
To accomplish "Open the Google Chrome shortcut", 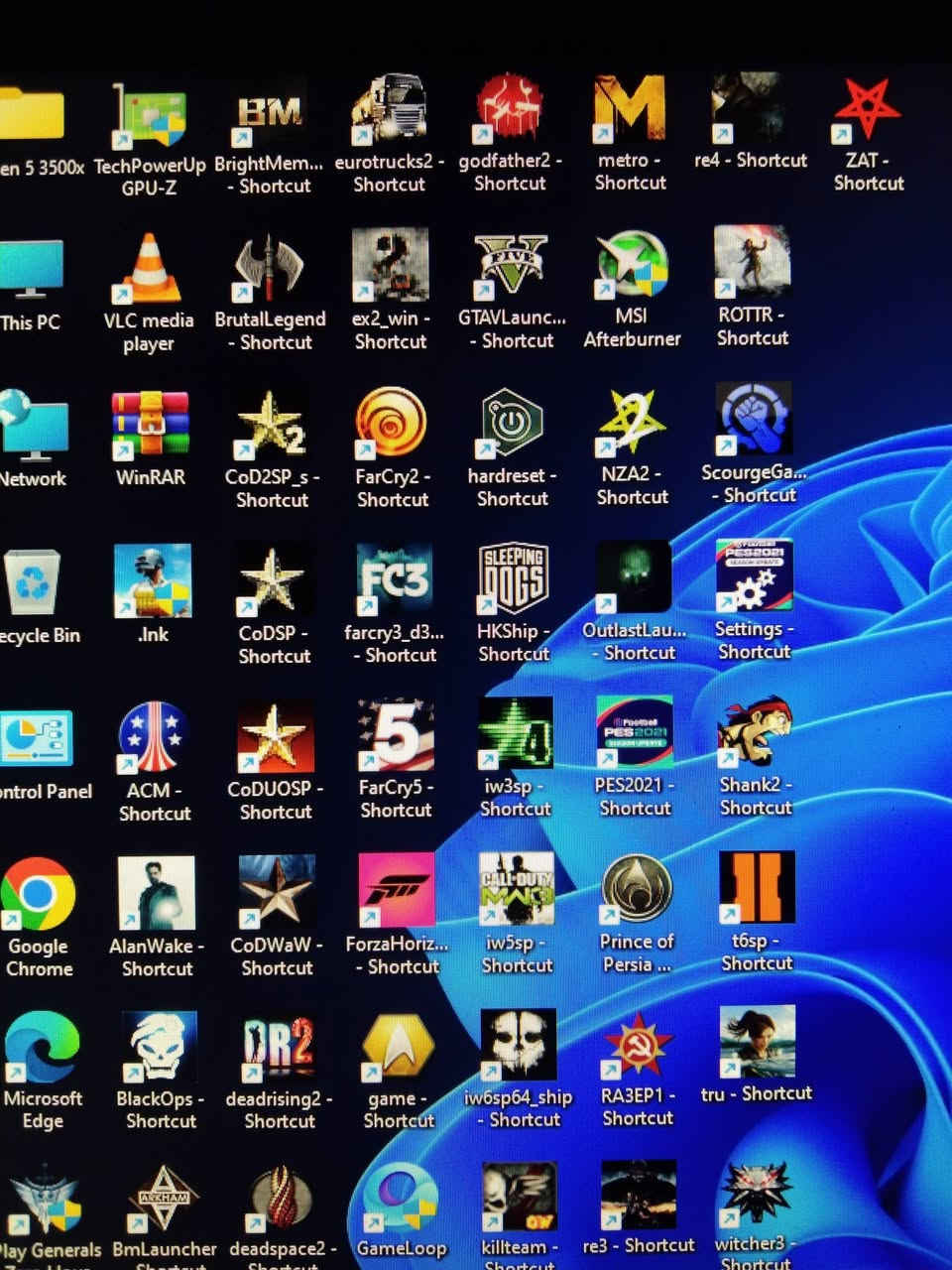I will (38, 895).
